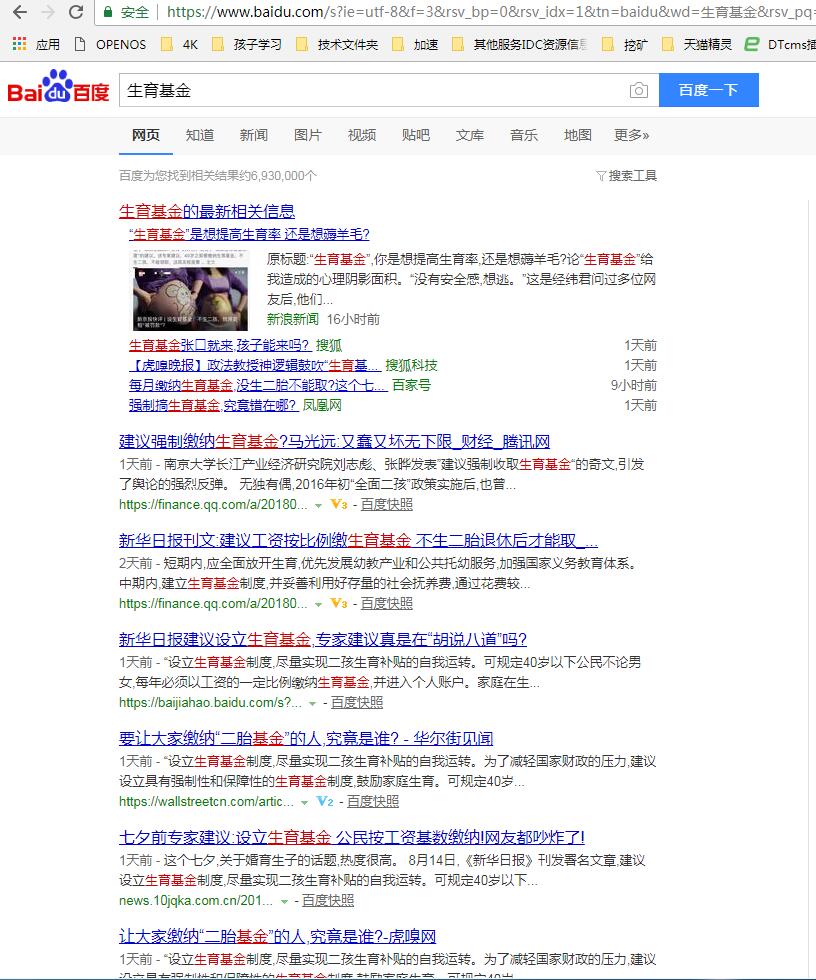Open the “生育基金”是想提高生育率 news link
Screen dimensions: 816x980
[249, 234]
